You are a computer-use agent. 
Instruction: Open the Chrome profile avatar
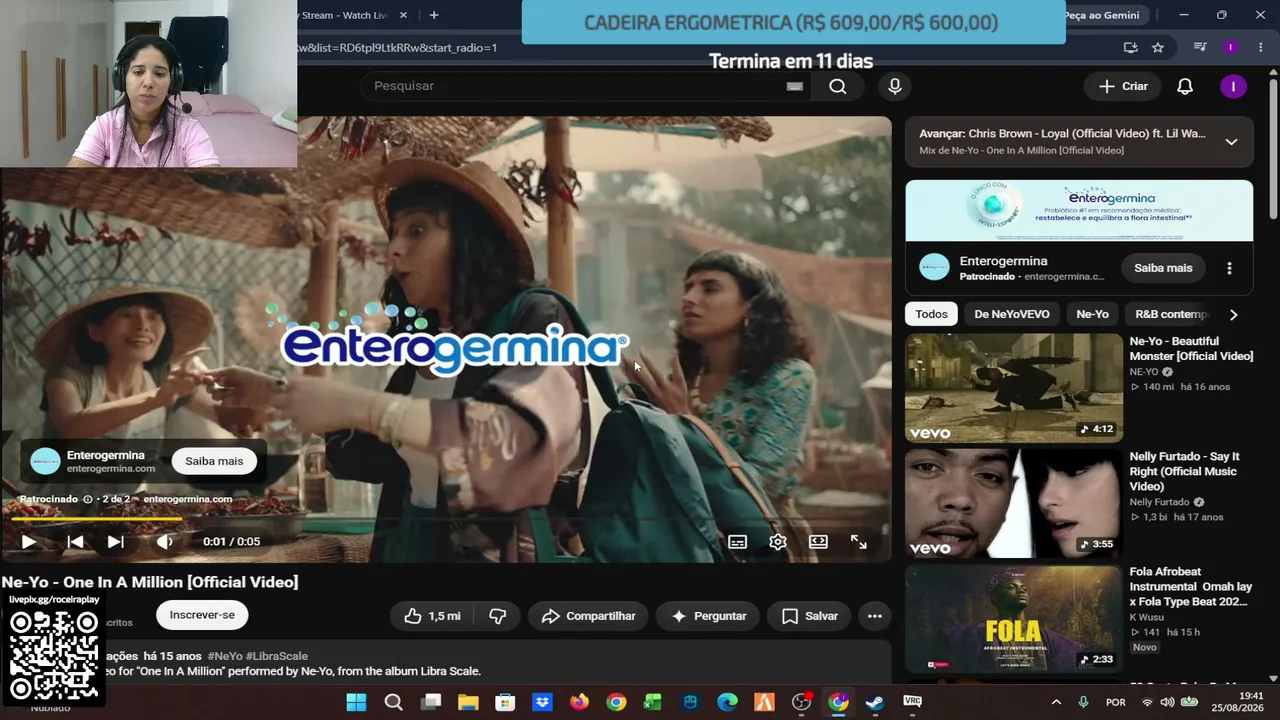point(1231,47)
